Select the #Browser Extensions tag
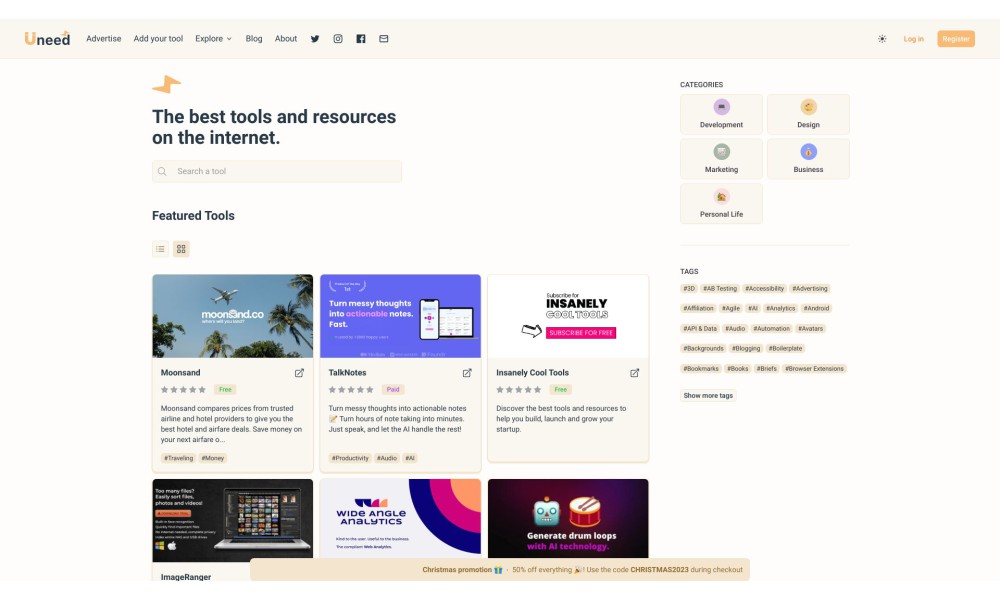The height and width of the screenshot is (600, 1000). pyautogui.click(x=814, y=369)
